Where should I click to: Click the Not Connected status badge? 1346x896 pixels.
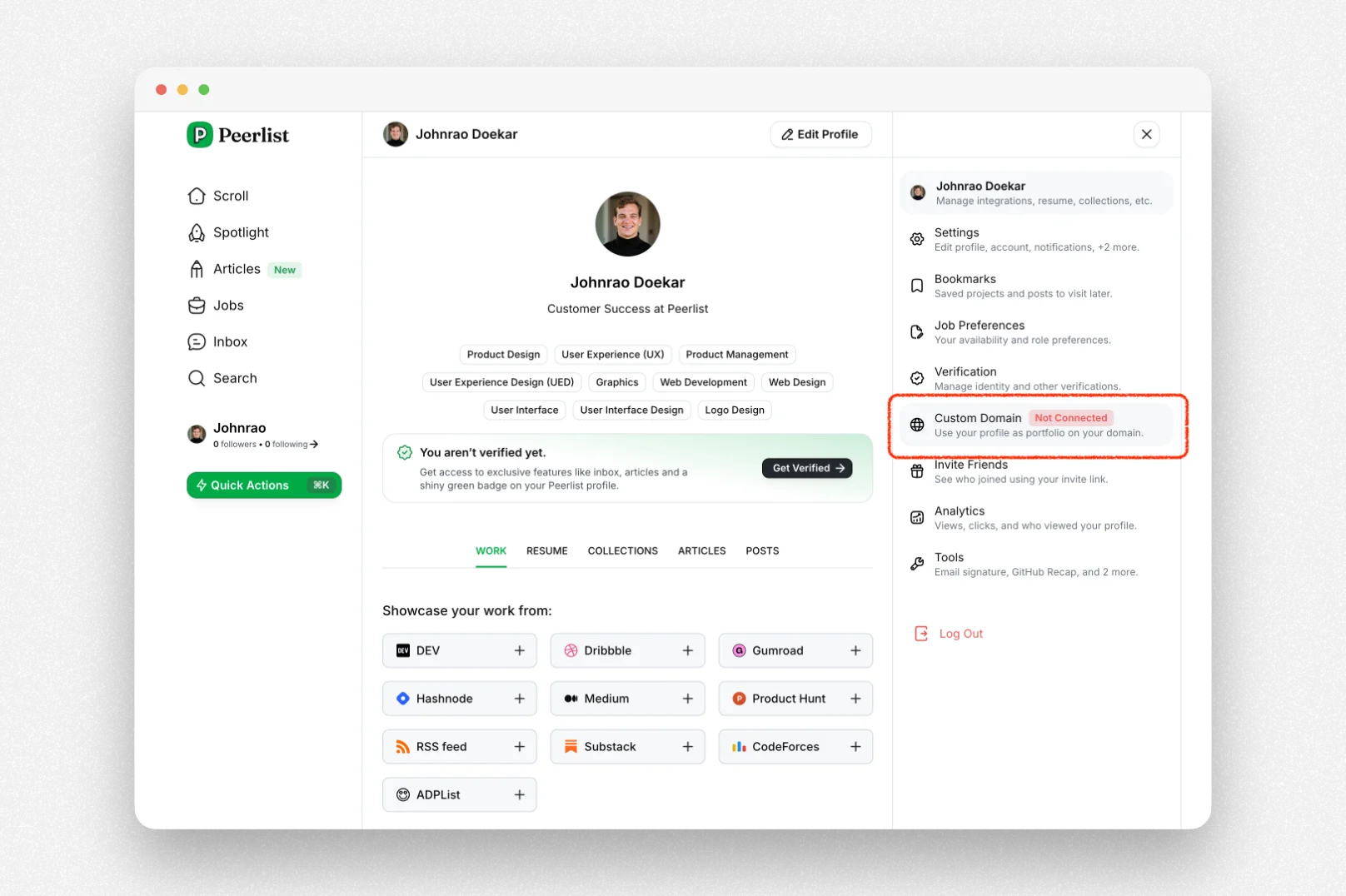pyautogui.click(x=1071, y=418)
